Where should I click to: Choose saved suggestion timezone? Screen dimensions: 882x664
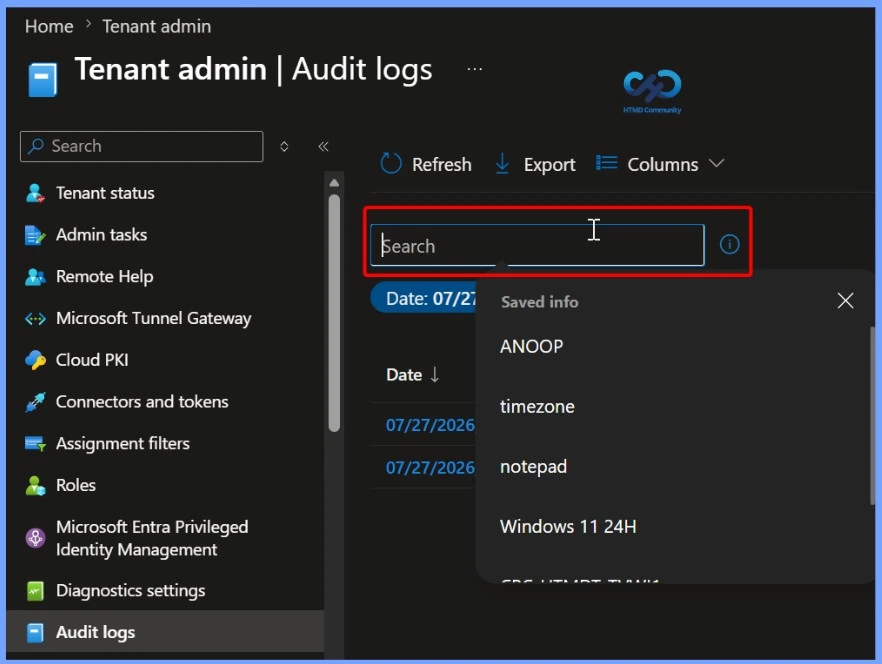tap(537, 406)
